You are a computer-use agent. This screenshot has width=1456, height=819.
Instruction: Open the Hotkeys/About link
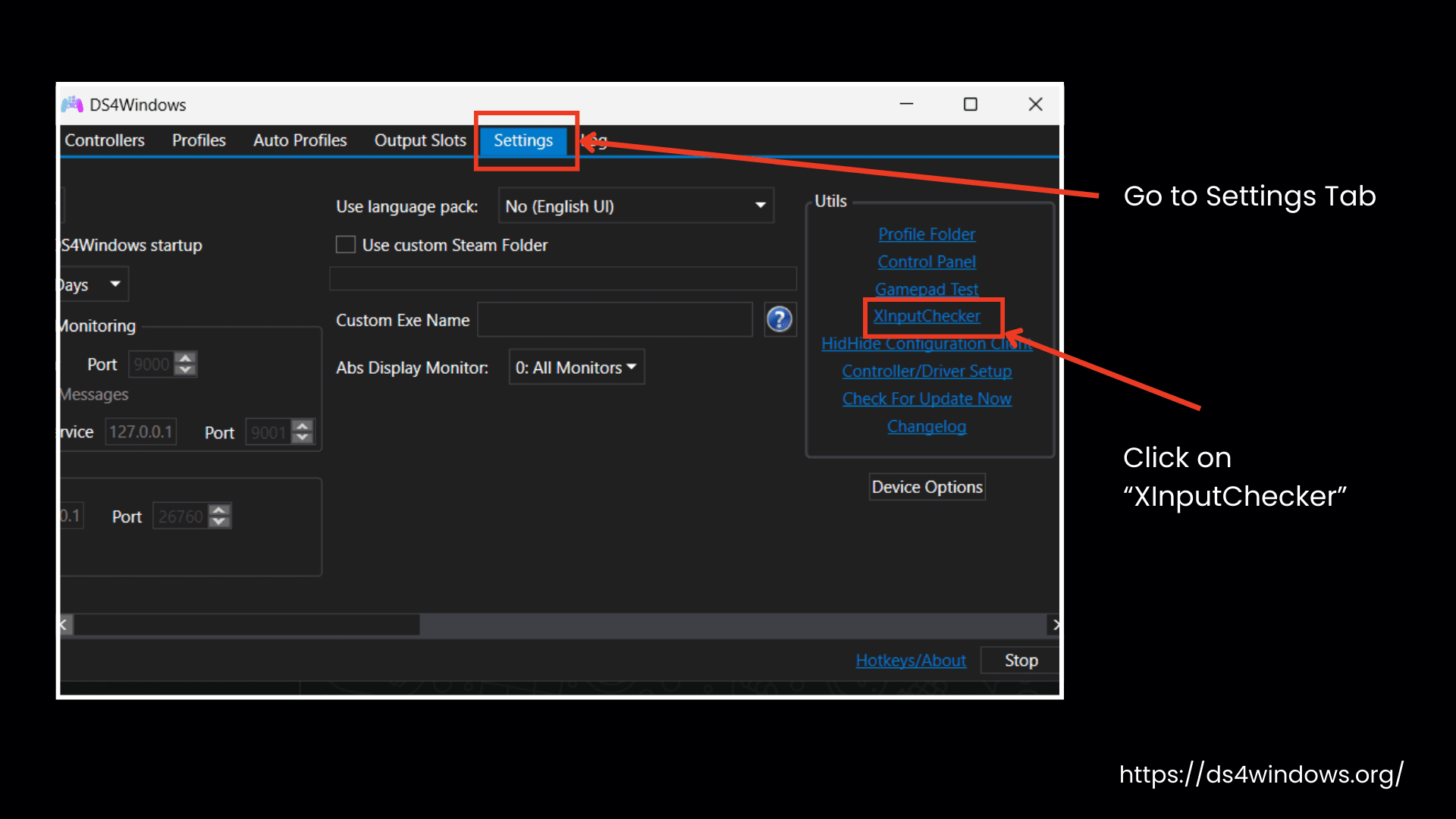click(911, 661)
